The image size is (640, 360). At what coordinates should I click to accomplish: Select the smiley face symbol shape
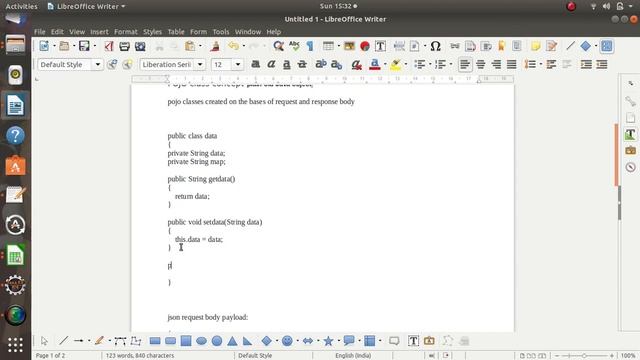point(287,341)
